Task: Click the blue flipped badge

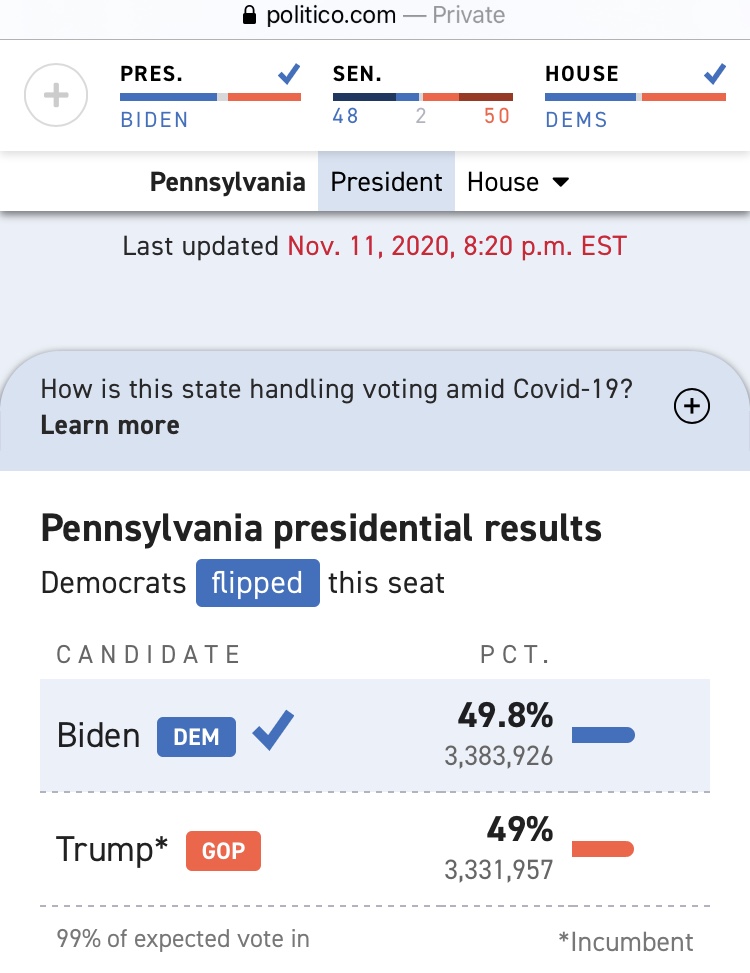Action: pos(257,583)
